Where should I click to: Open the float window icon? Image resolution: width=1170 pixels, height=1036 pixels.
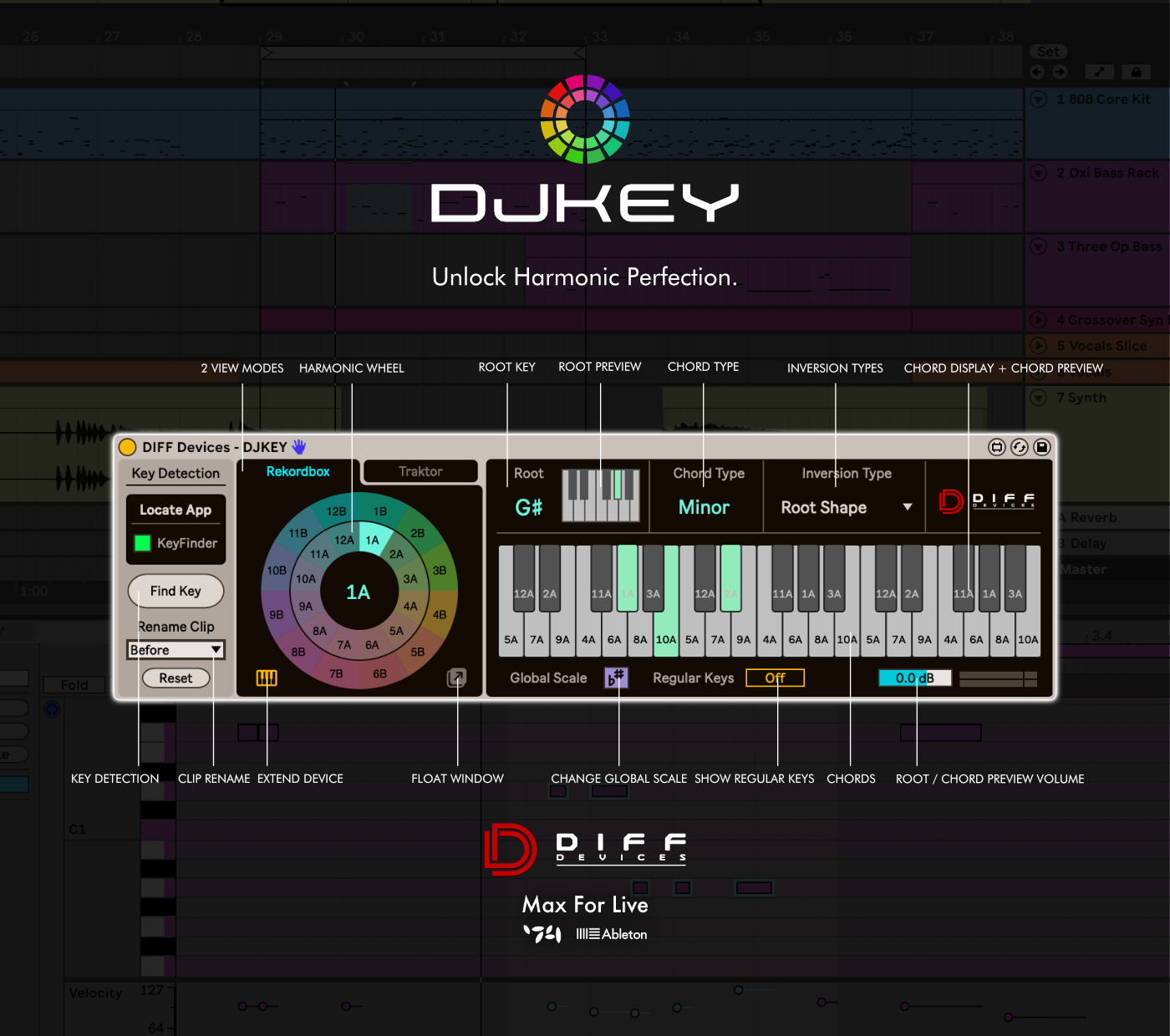click(x=456, y=678)
